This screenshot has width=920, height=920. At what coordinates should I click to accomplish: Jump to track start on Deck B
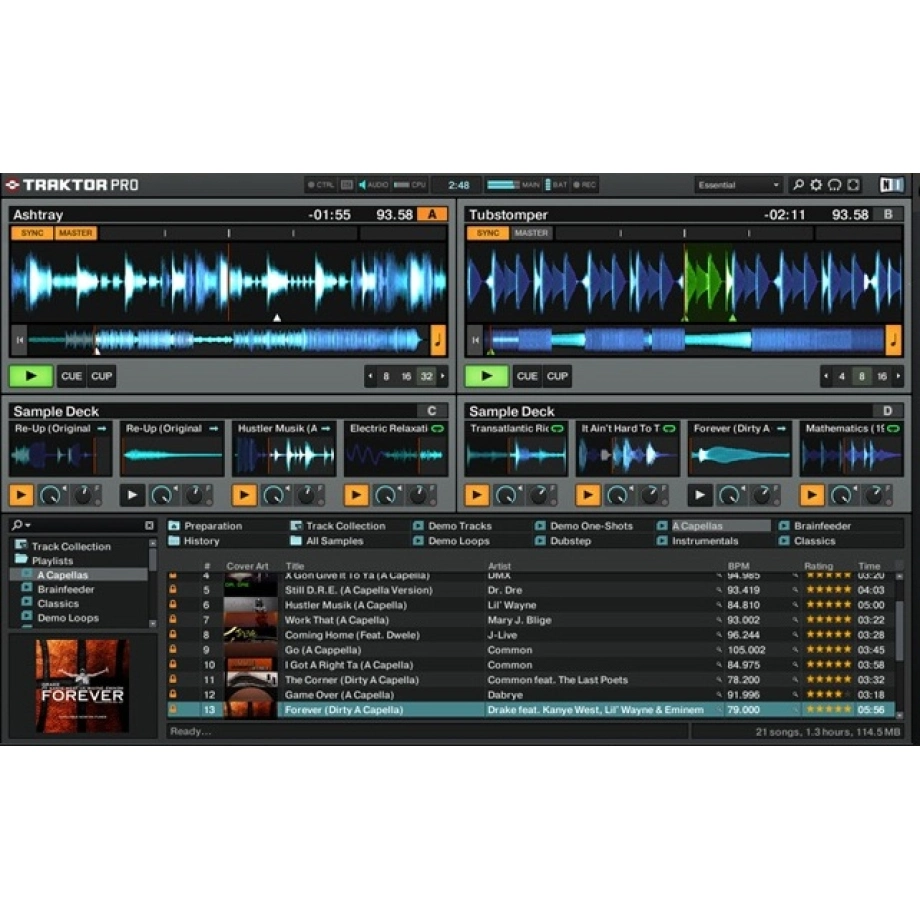coord(475,340)
